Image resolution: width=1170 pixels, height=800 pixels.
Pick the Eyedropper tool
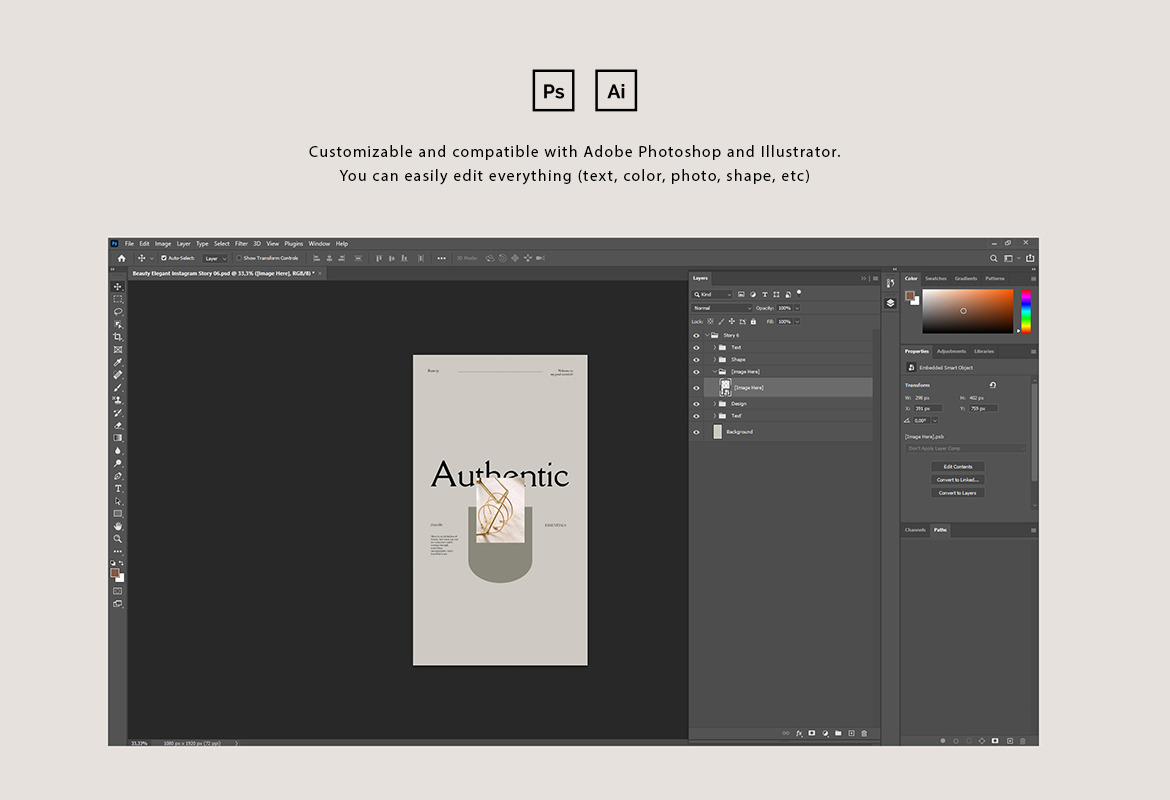point(118,362)
